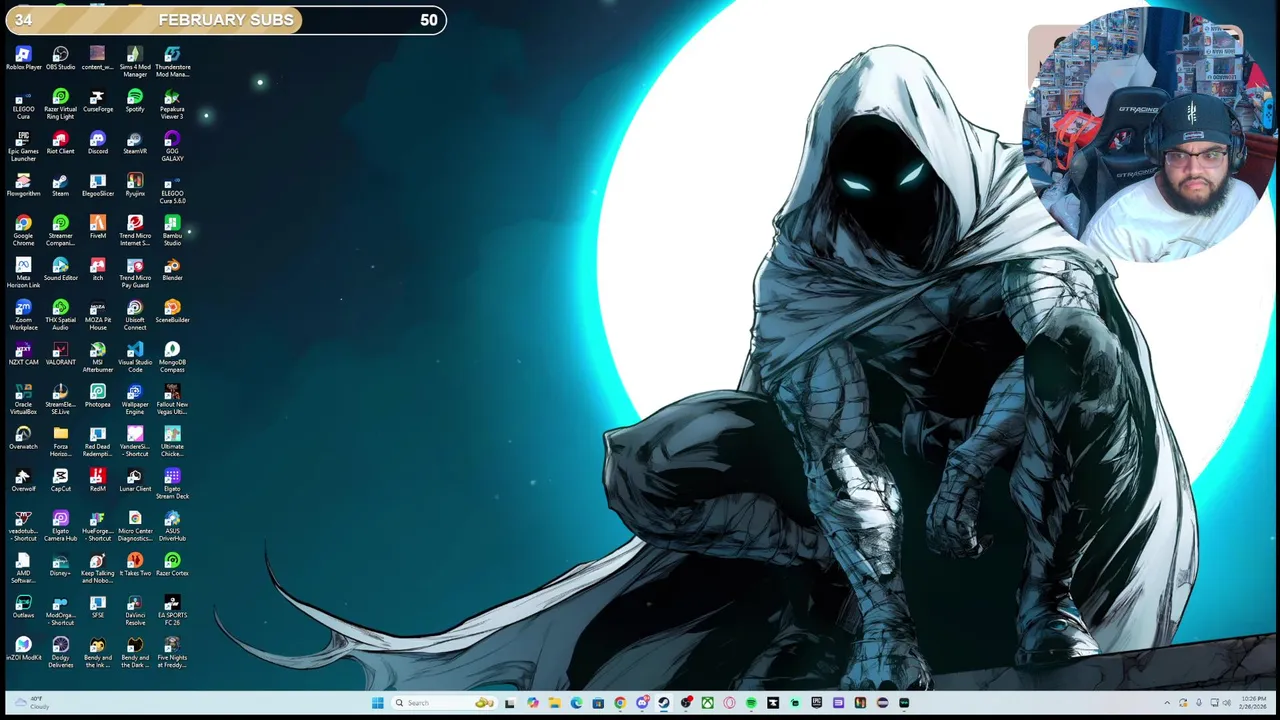Select the itch desktop icon
This screenshot has width=1280, height=720.
coord(98,269)
